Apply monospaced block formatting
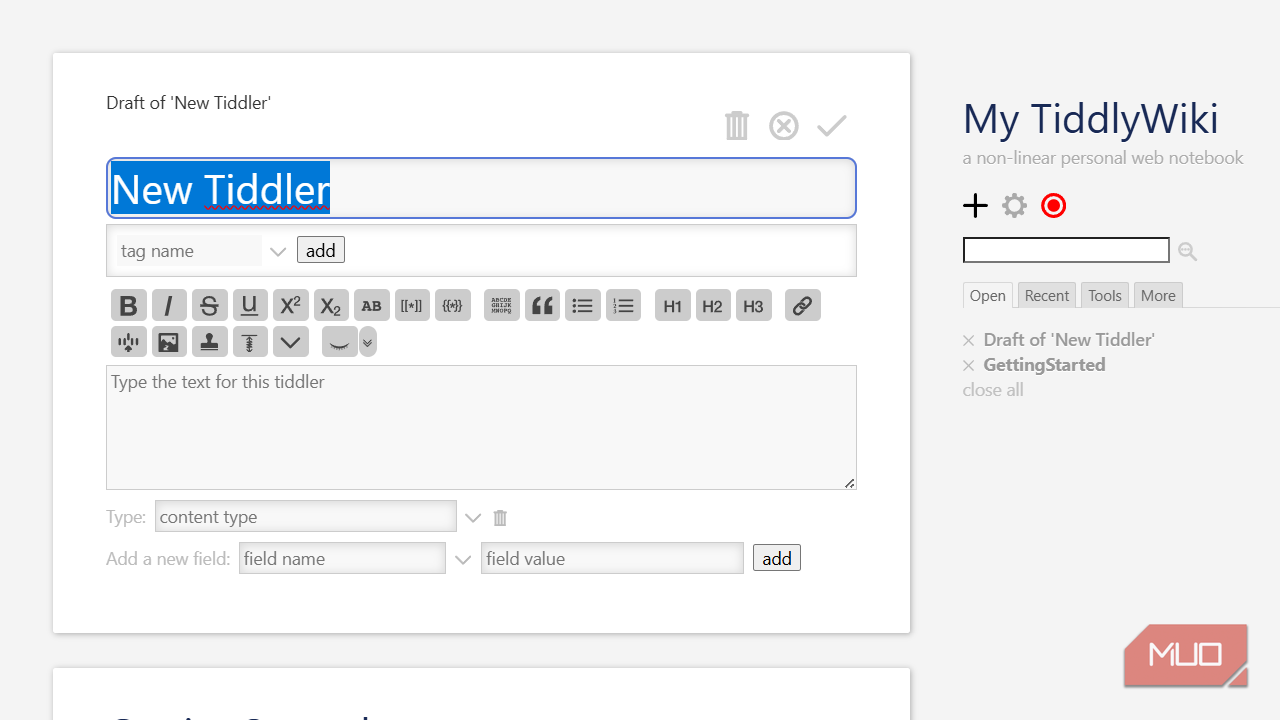The image size is (1280, 720). pyautogui.click(x=502, y=306)
